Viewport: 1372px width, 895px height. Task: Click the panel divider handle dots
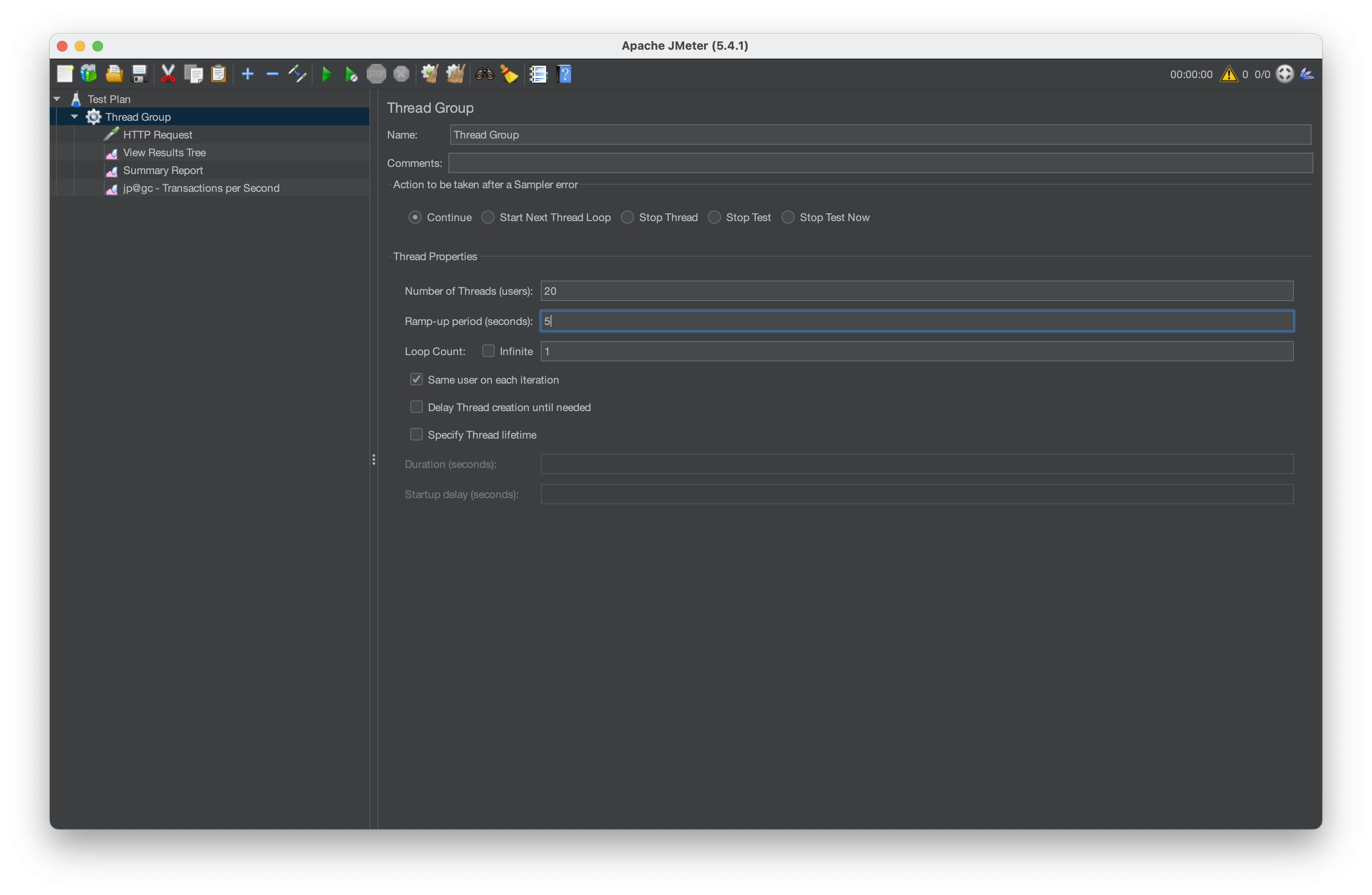(373, 459)
